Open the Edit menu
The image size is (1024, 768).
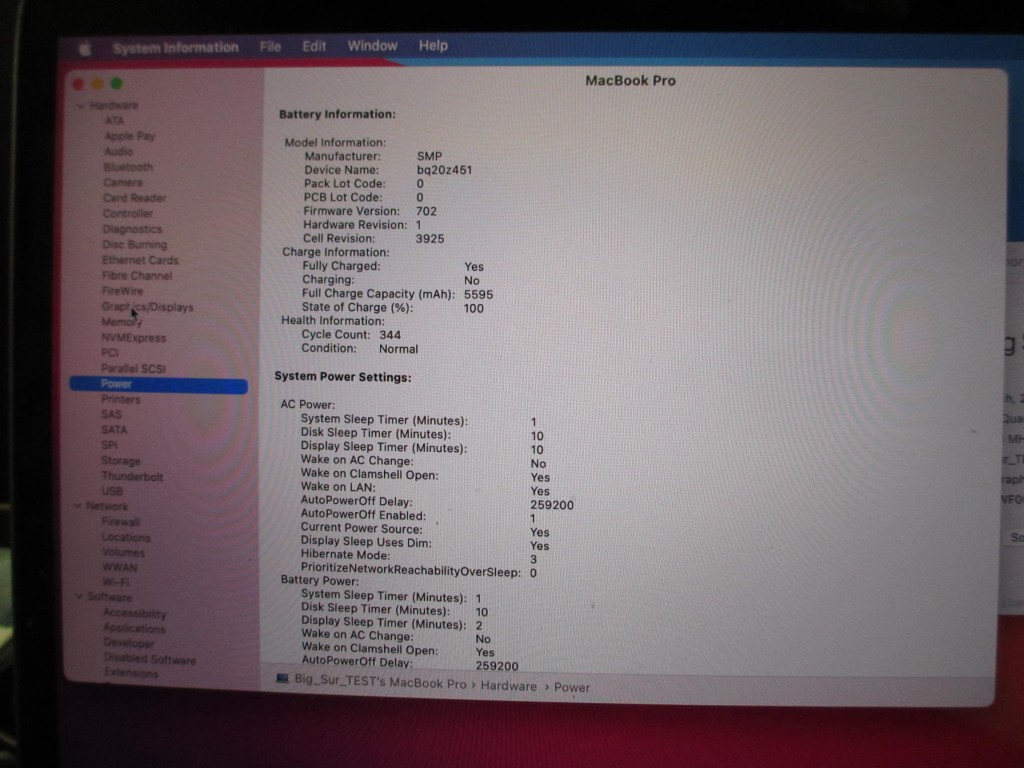[314, 46]
